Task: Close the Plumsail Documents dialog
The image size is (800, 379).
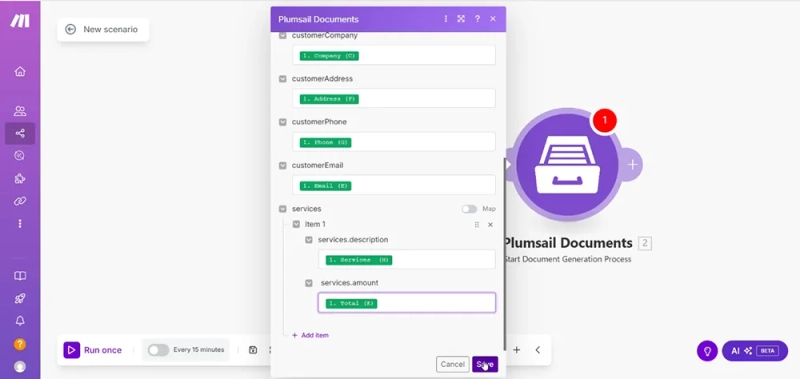Action: point(493,19)
